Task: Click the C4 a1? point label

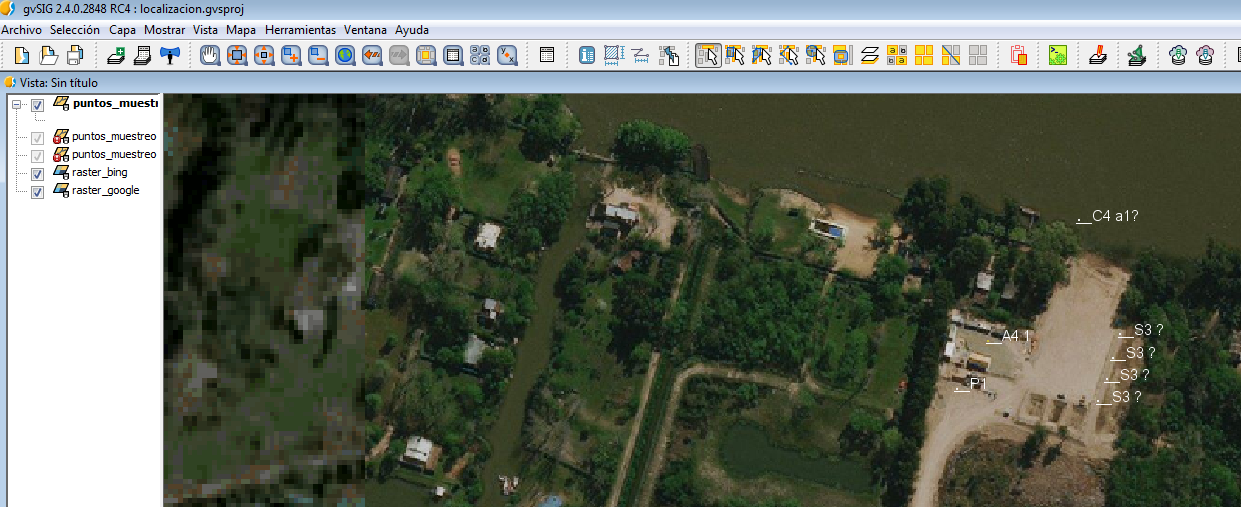Action: click(1115, 215)
